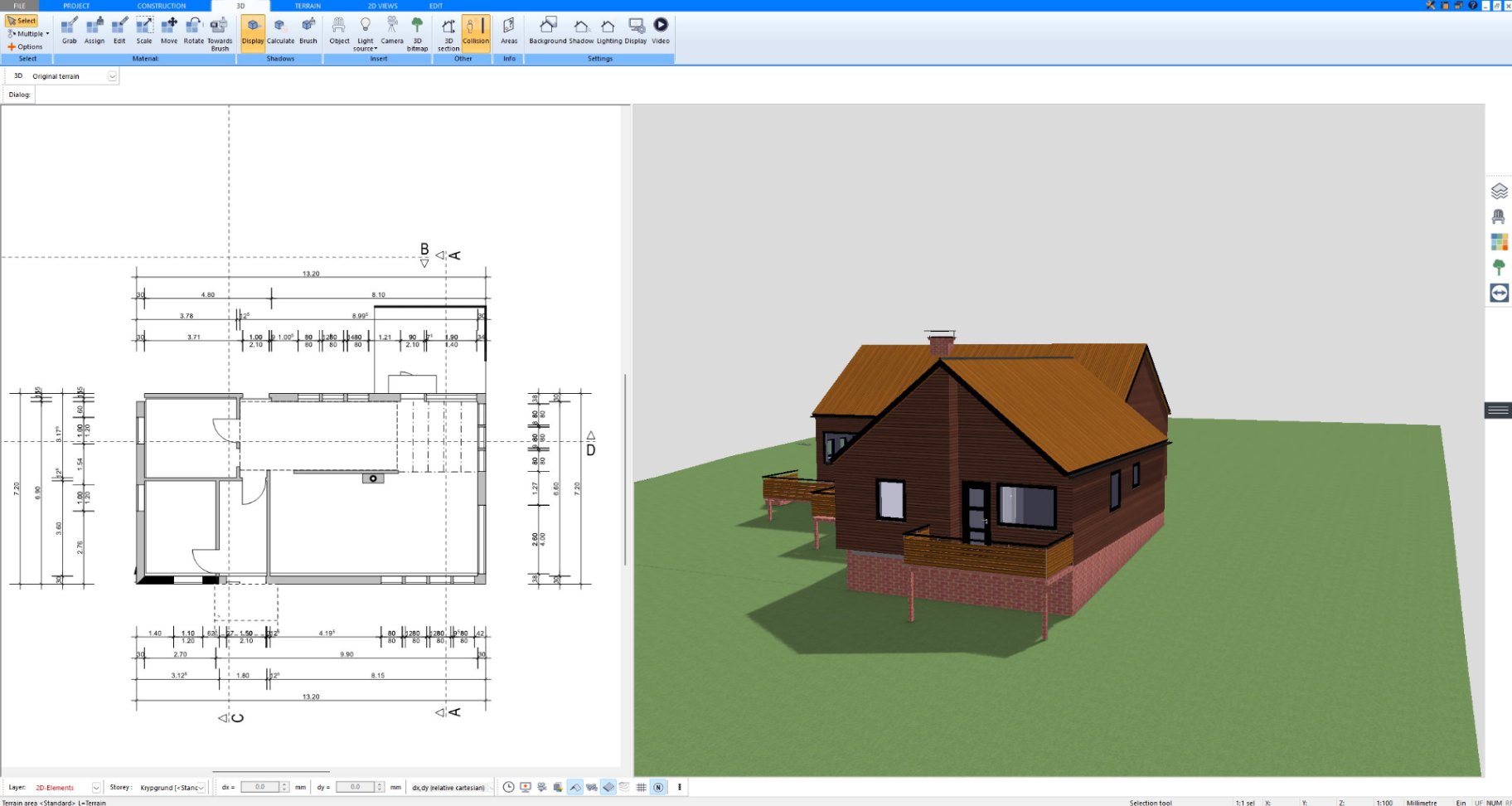Open Lighting settings
The width and height of the screenshot is (1512, 806).
click(x=608, y=31)
